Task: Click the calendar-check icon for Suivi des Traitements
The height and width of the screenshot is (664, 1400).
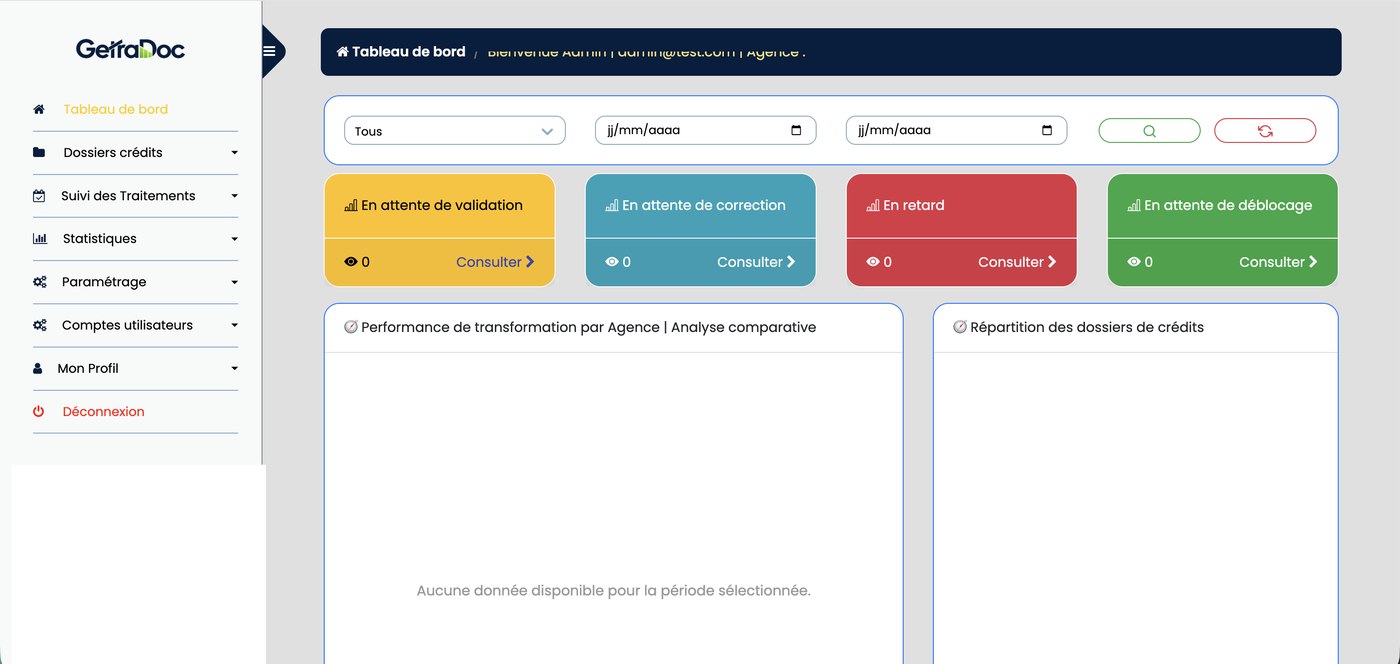Action: click(39, 196)
